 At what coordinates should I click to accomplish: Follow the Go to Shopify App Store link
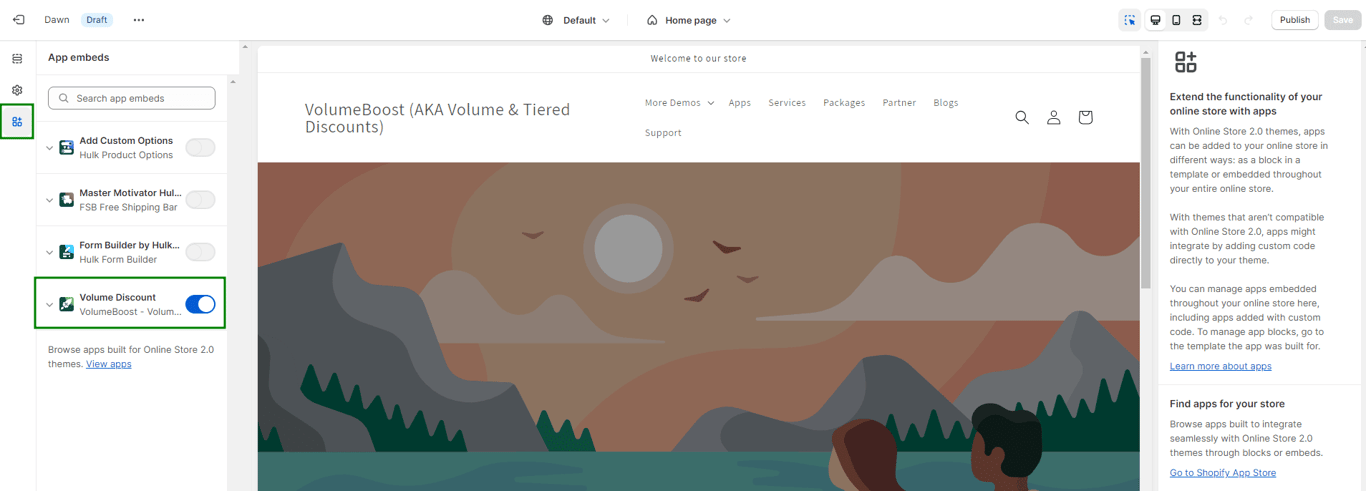pyautogui.click(x=1222, y=473)
